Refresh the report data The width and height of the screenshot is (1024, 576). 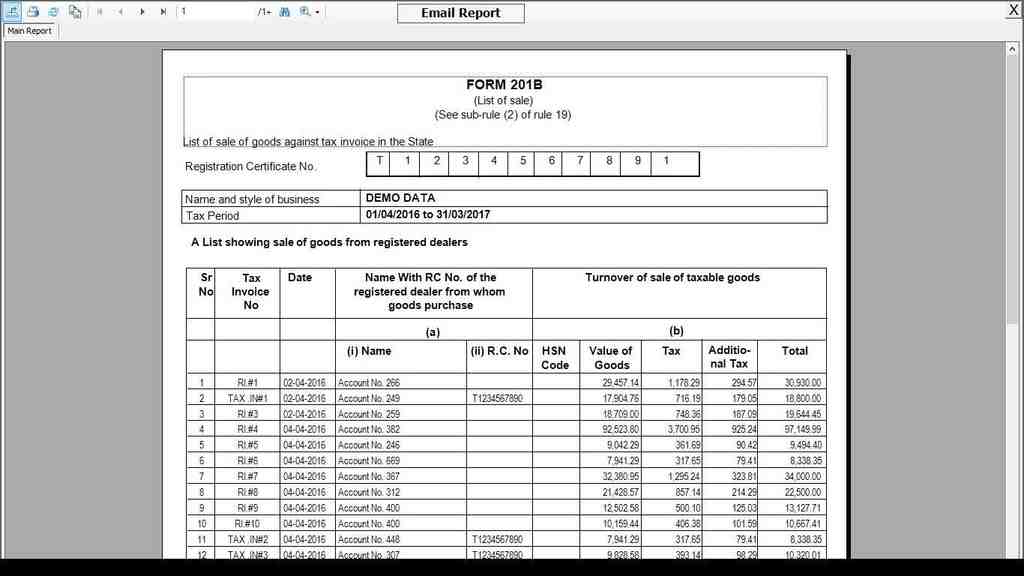53,12
